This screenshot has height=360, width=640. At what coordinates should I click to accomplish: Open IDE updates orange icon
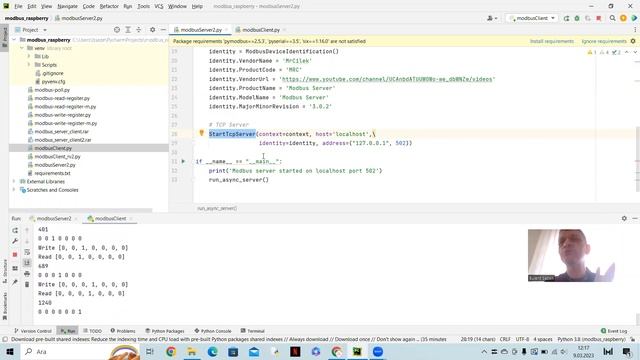pos(623,18)
